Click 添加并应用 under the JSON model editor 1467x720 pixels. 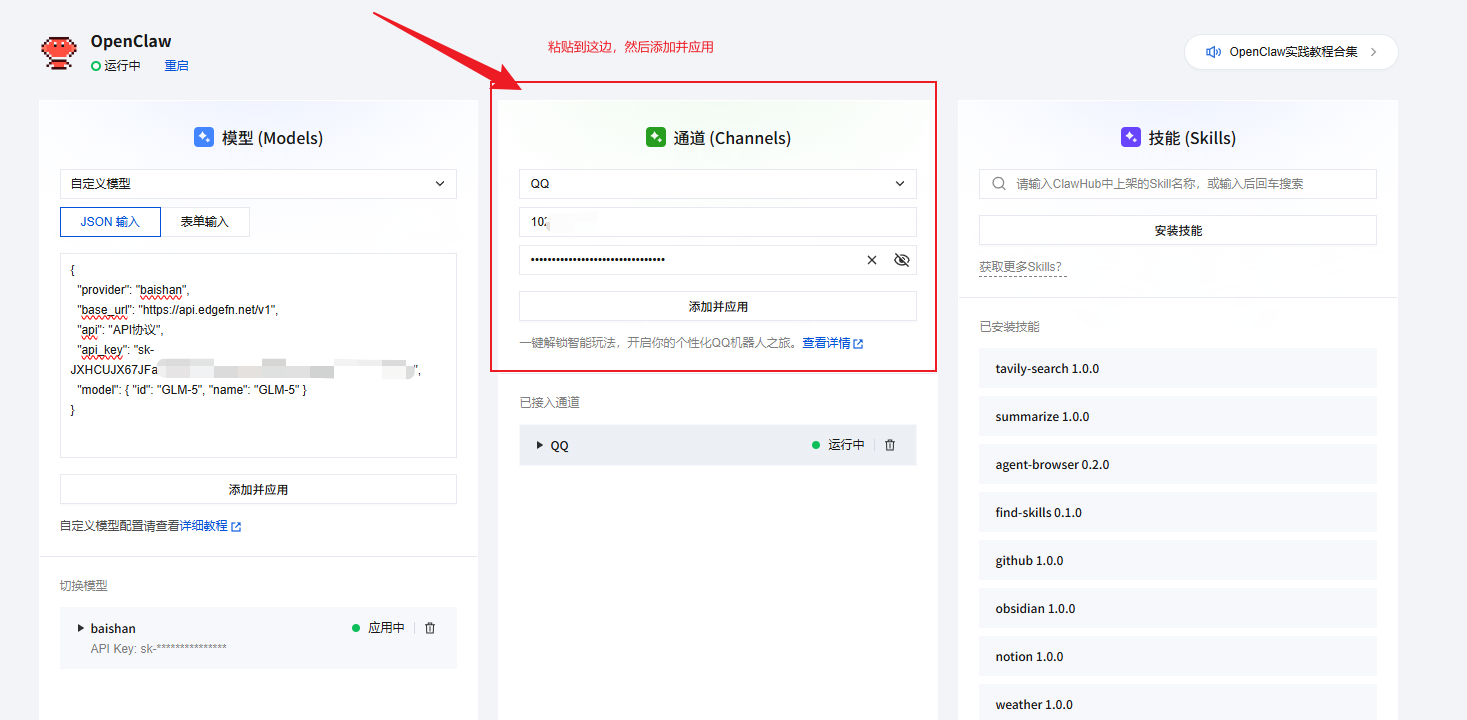click(258, 489)
